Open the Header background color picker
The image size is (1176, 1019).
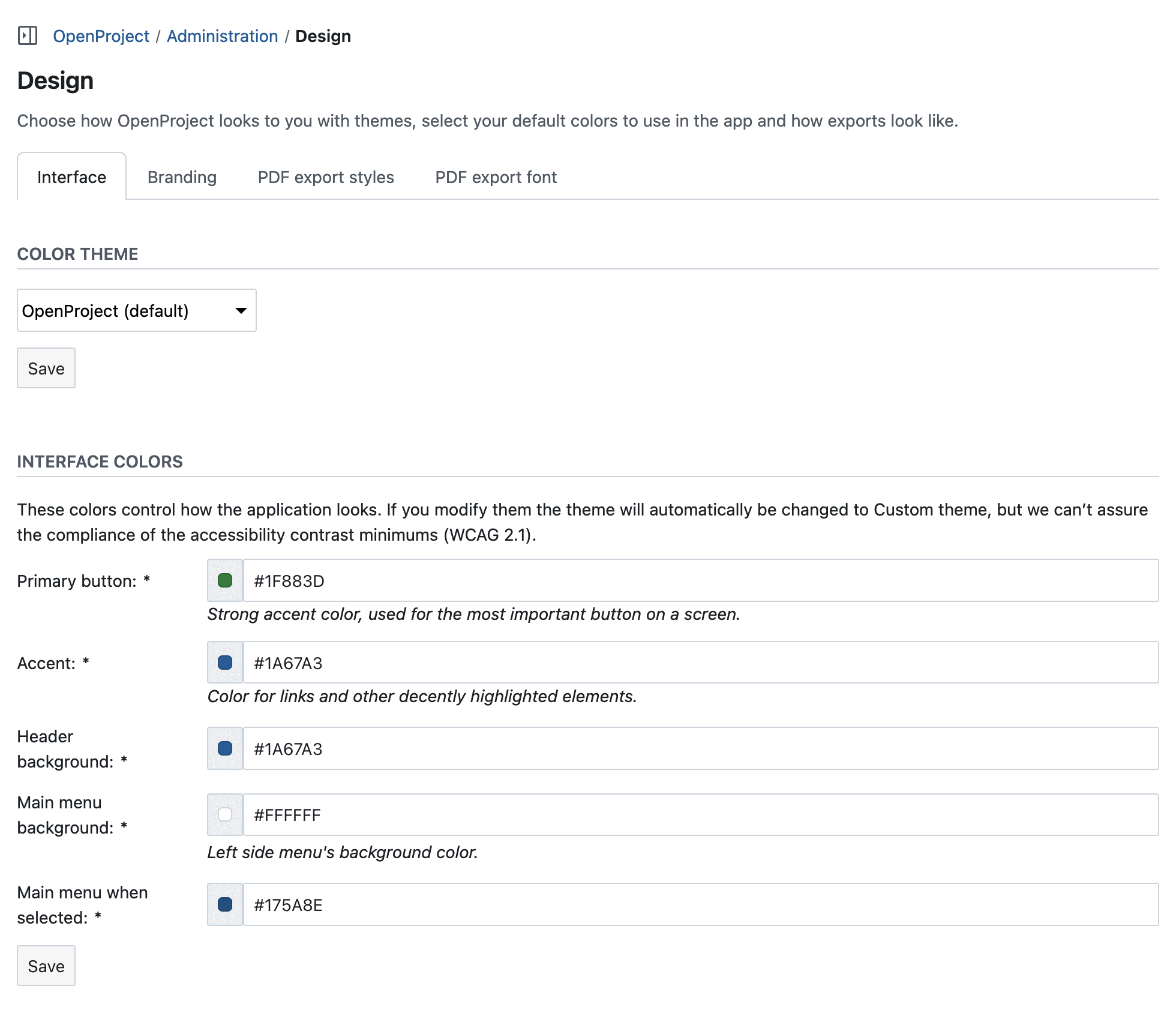click(224, 748)
